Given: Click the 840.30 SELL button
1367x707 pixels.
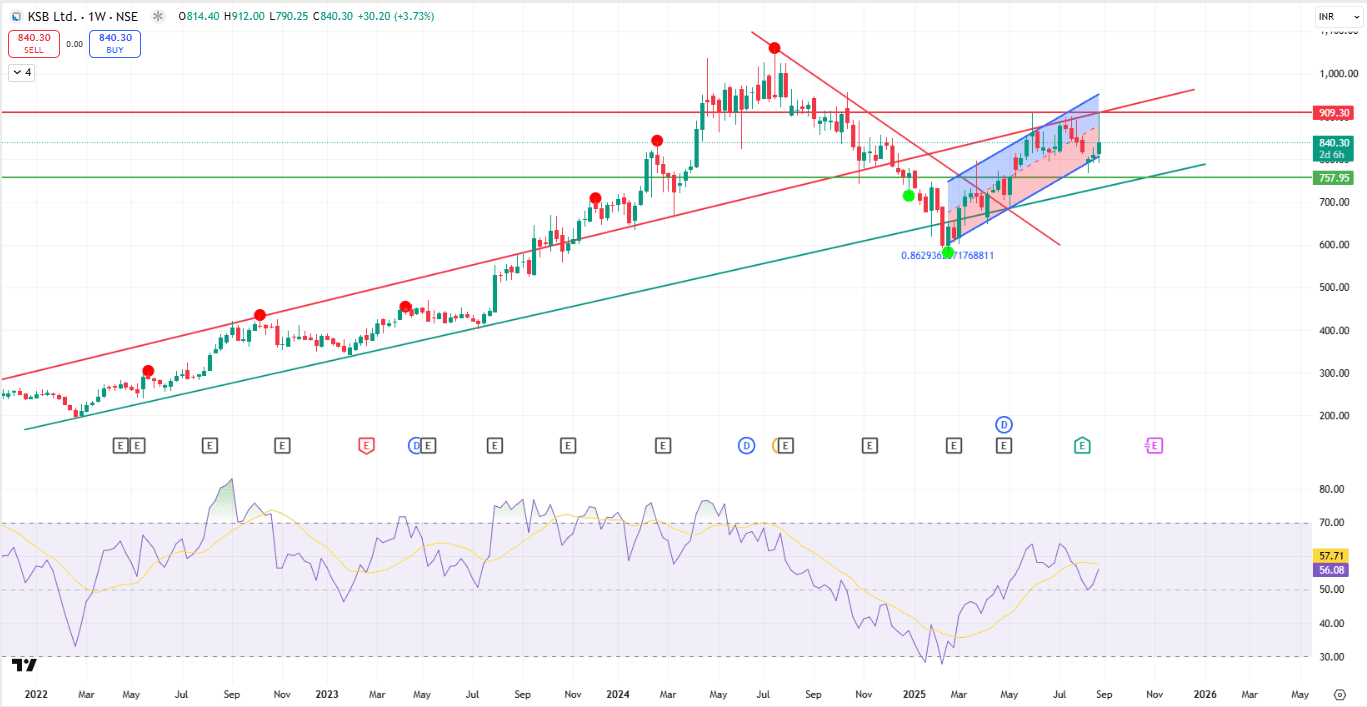Looking at the screenshot, I should pos(34,43).
